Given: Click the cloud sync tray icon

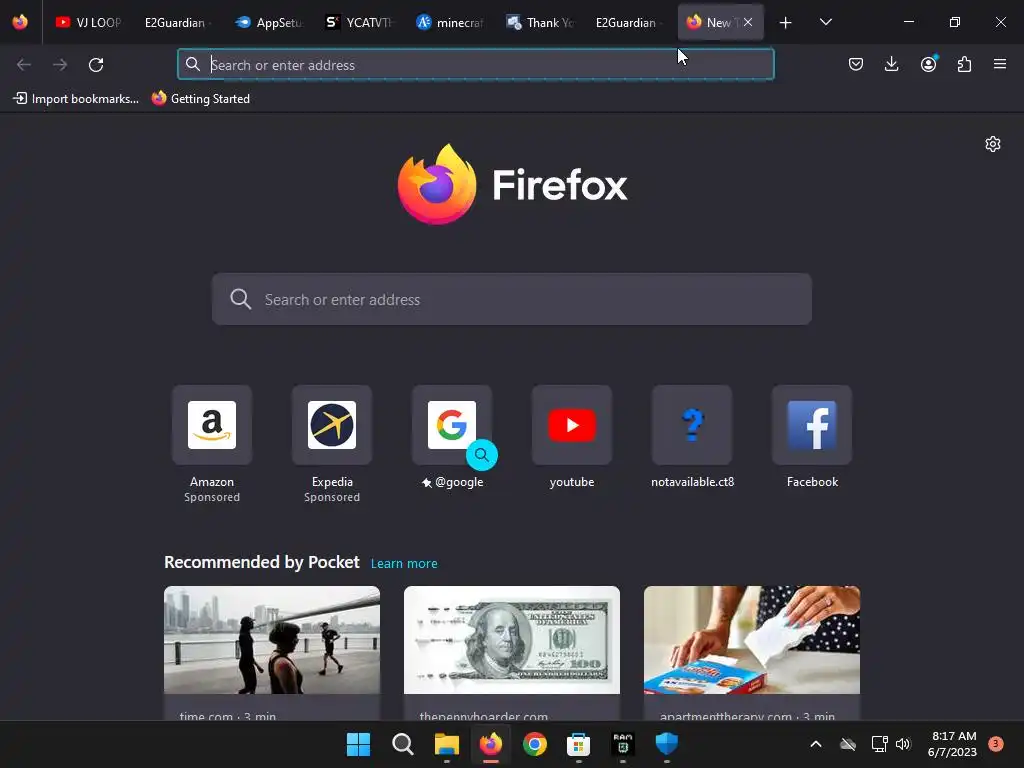Looking at the screenshot, I should click(848, 744).
